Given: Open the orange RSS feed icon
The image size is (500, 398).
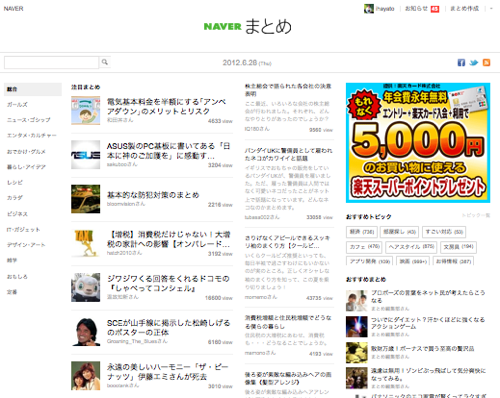Looking at the screenshot, I should [486, 63].
